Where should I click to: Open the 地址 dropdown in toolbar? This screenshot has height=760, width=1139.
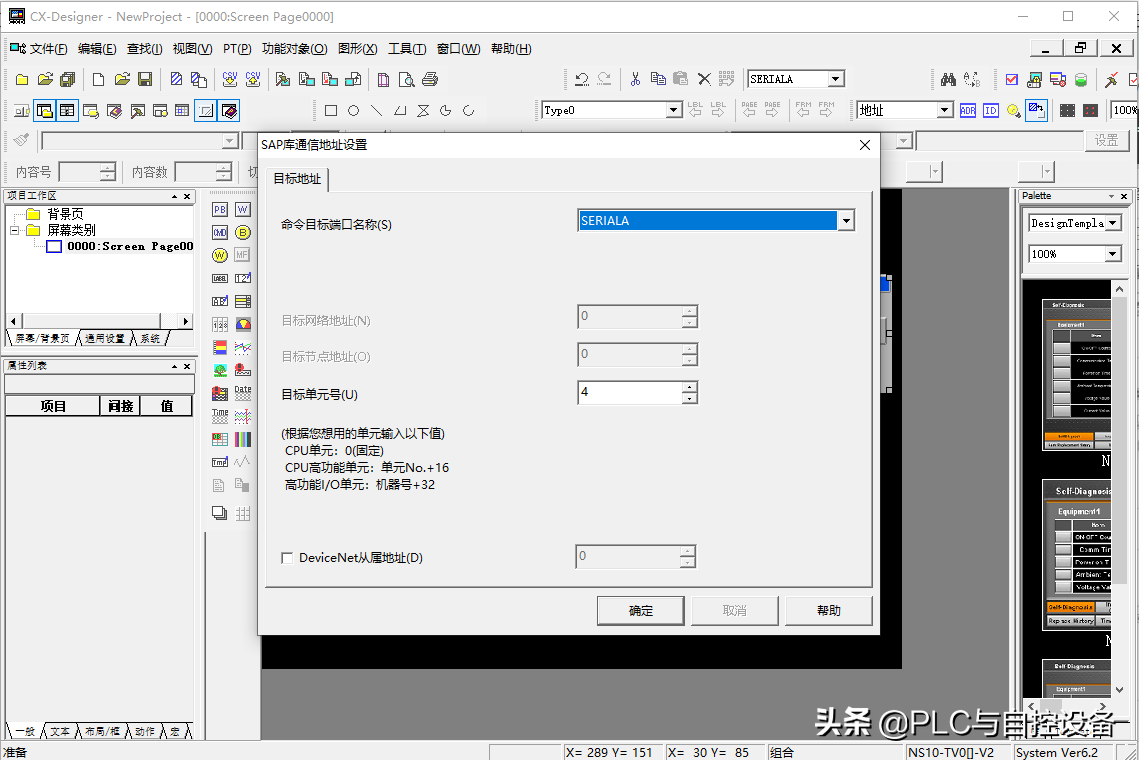click(944, 110)
